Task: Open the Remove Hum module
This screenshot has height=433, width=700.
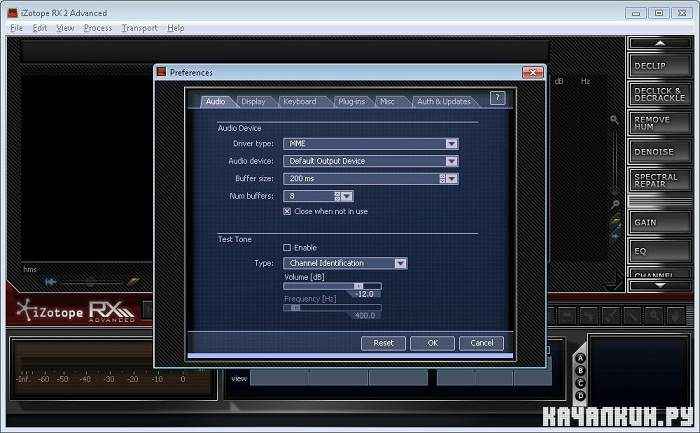Action: pyautogui.click(x=659, y=123)
